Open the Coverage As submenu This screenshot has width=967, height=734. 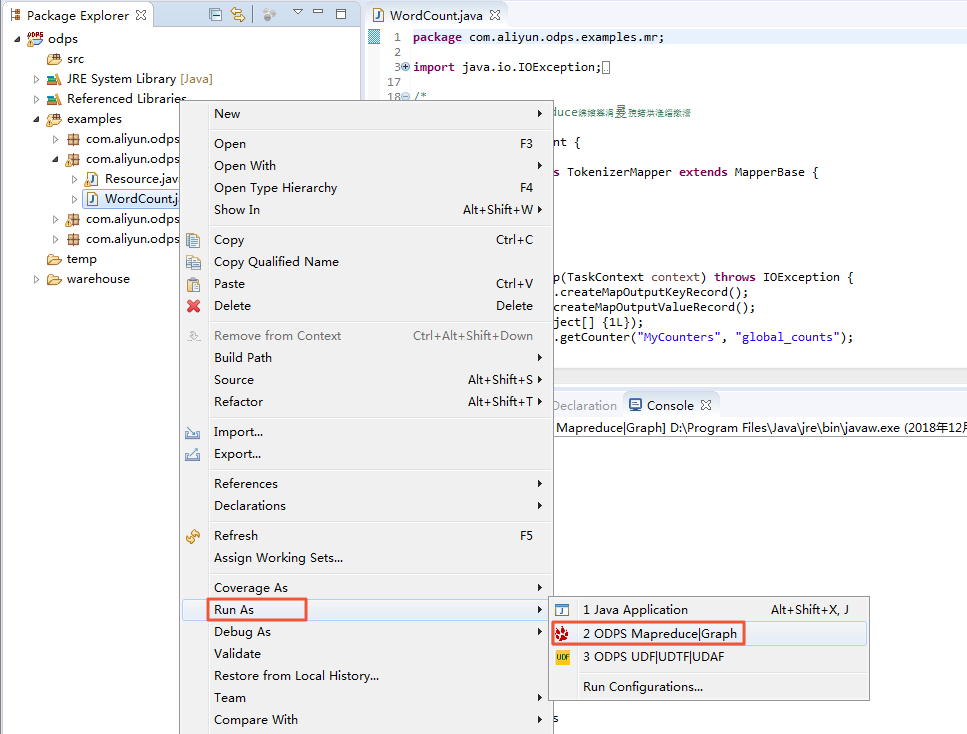[366, 588]
